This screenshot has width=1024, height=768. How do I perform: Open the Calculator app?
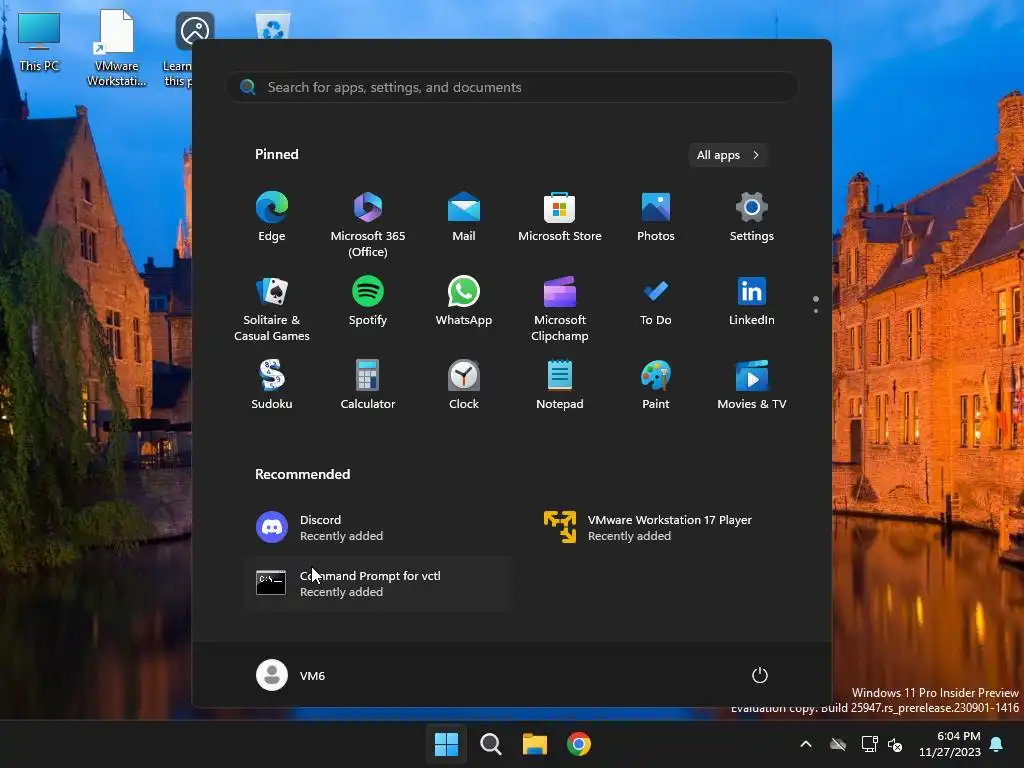pos(368,385)
